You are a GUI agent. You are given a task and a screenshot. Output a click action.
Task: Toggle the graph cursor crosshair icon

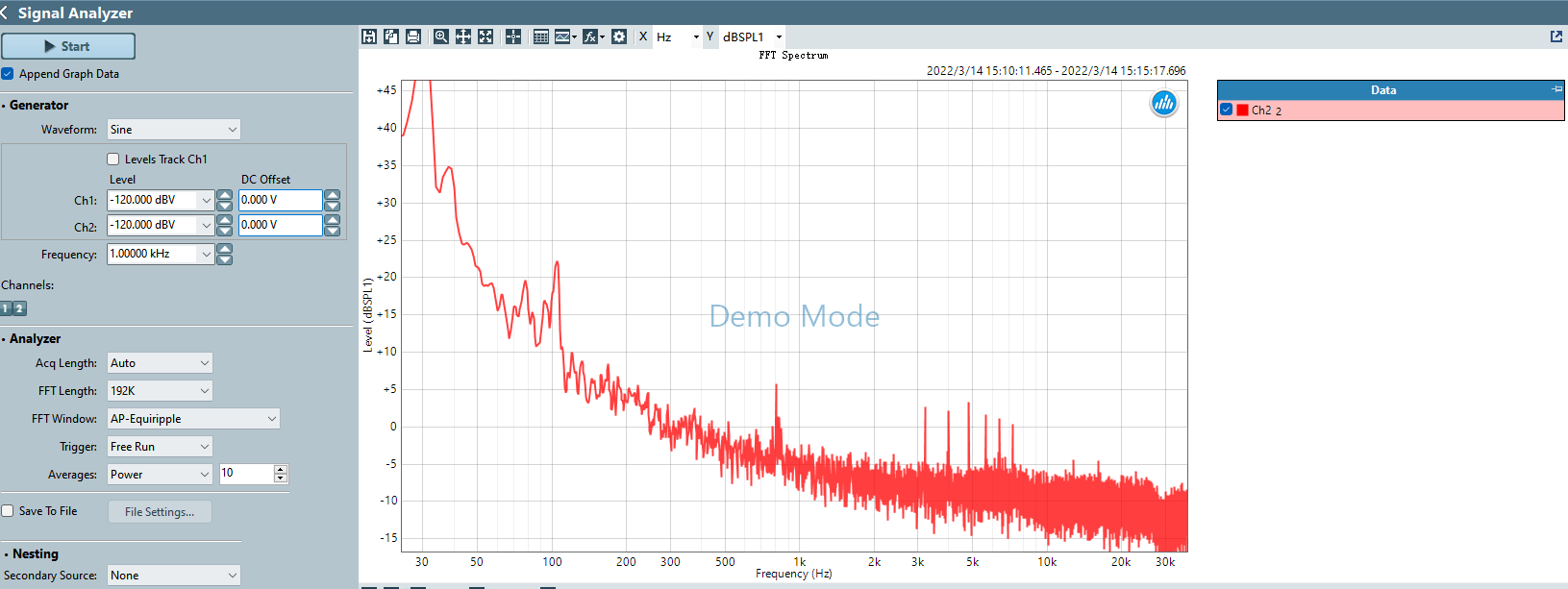[513, 37]
